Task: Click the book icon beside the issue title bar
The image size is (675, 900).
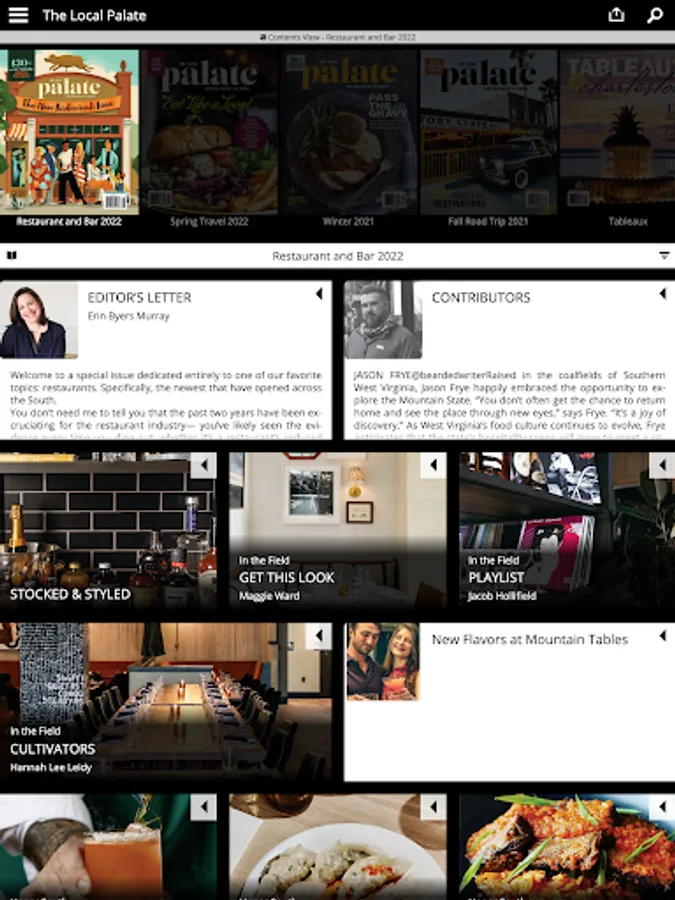Action: point(11,255)
